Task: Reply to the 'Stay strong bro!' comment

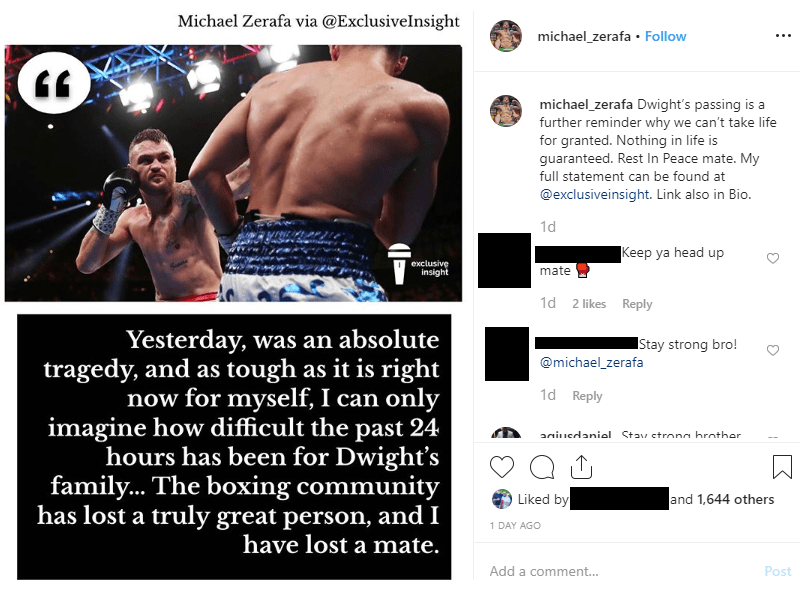Action: pos(587,396)
